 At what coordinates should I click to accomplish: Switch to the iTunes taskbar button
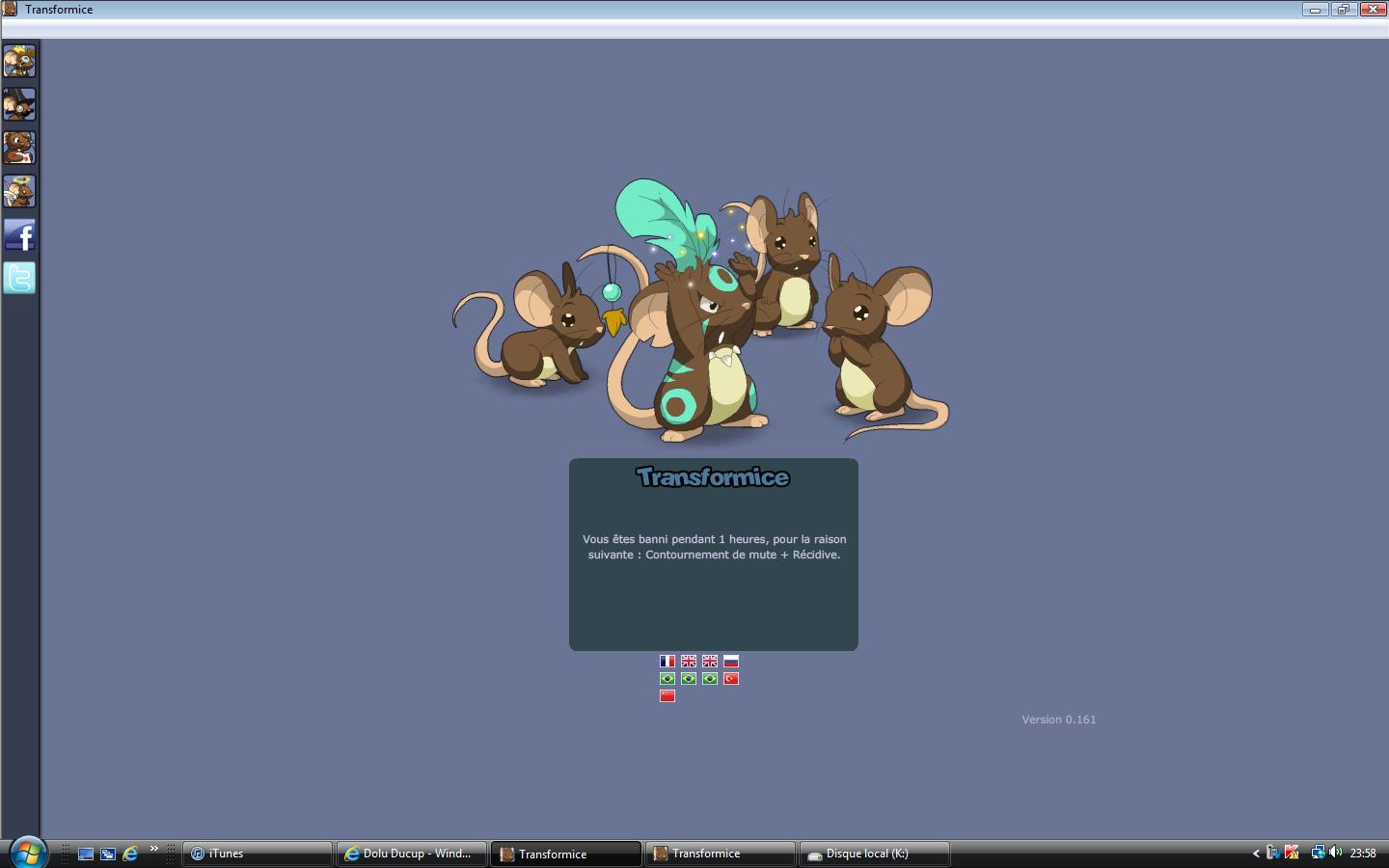(258, 854)
